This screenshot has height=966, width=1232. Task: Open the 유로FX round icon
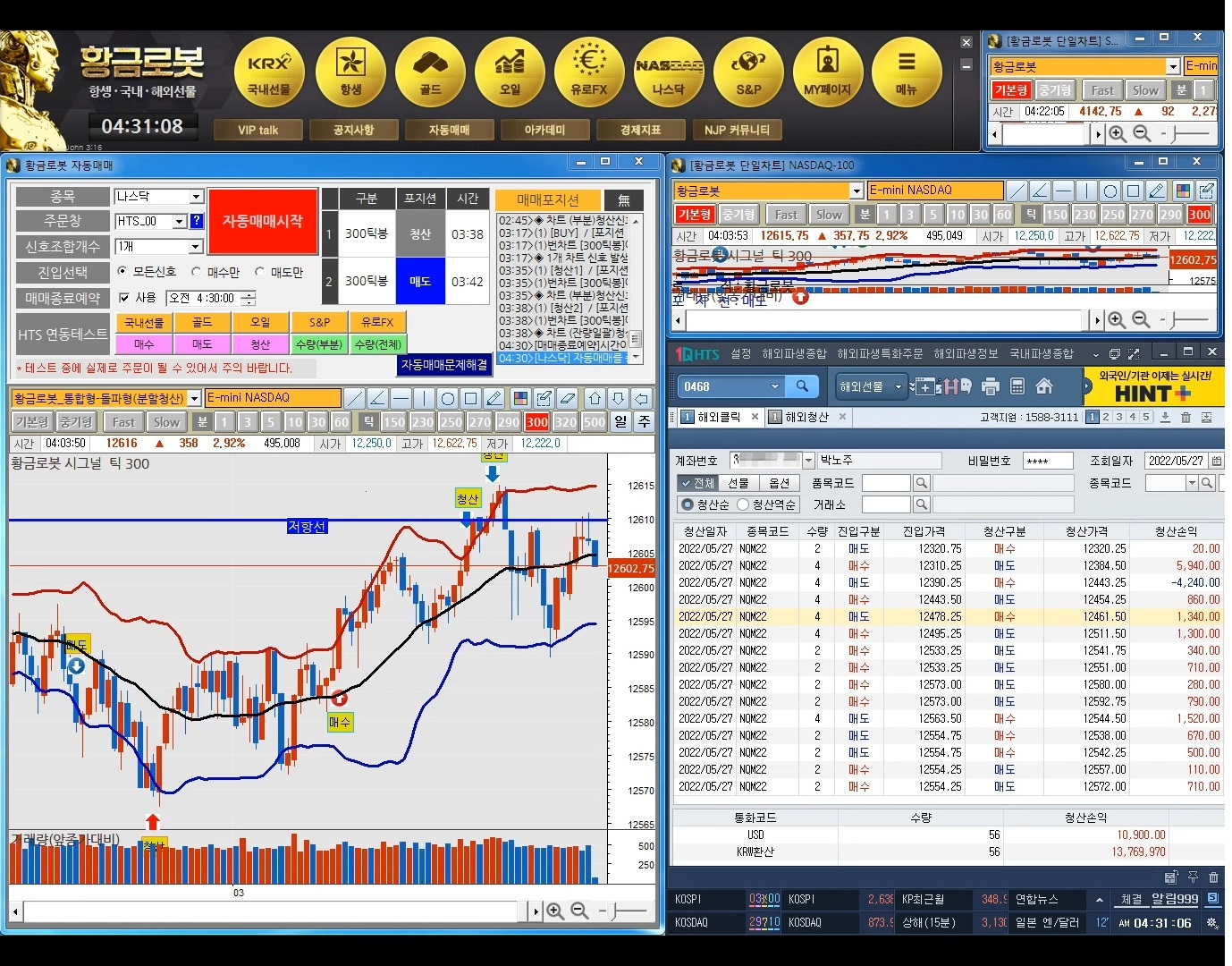(x=589, y=72)
